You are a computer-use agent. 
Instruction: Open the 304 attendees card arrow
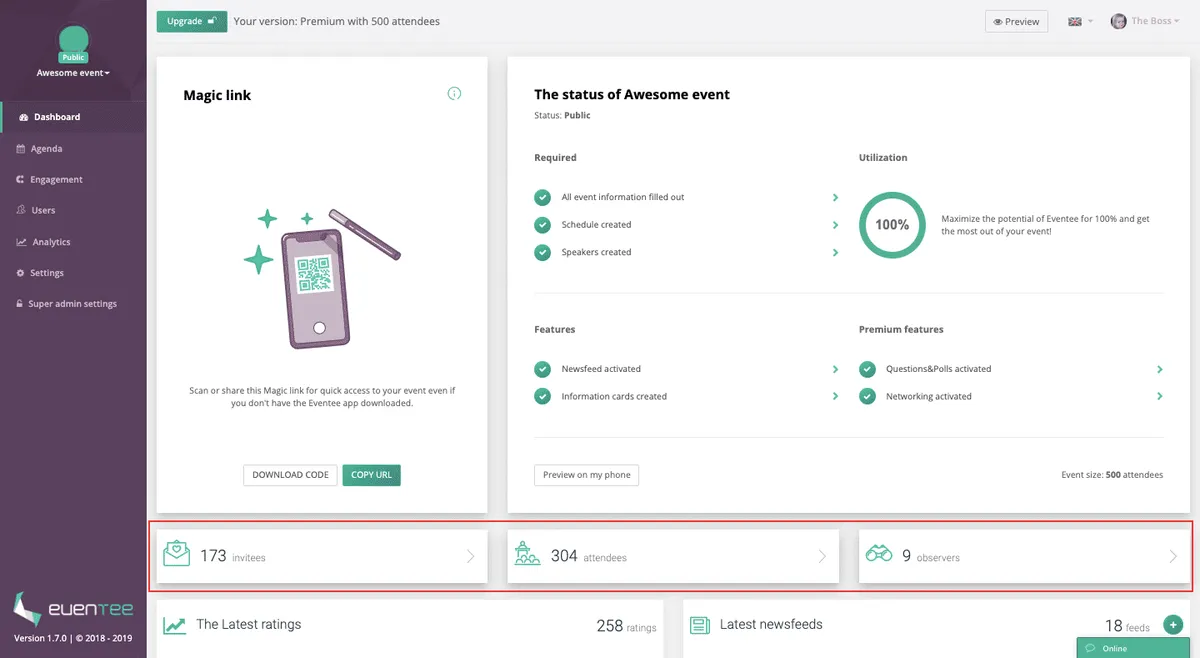pyautogui.click(x=822, y=557)
